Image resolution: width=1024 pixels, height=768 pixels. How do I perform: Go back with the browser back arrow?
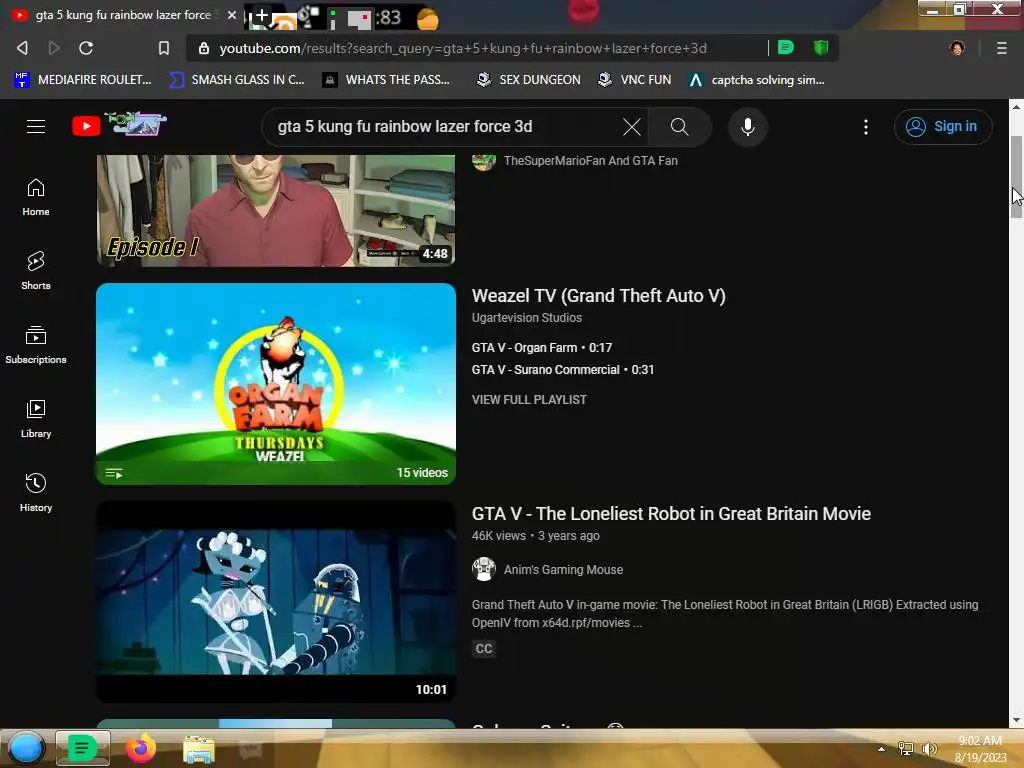tap(22, 48)
